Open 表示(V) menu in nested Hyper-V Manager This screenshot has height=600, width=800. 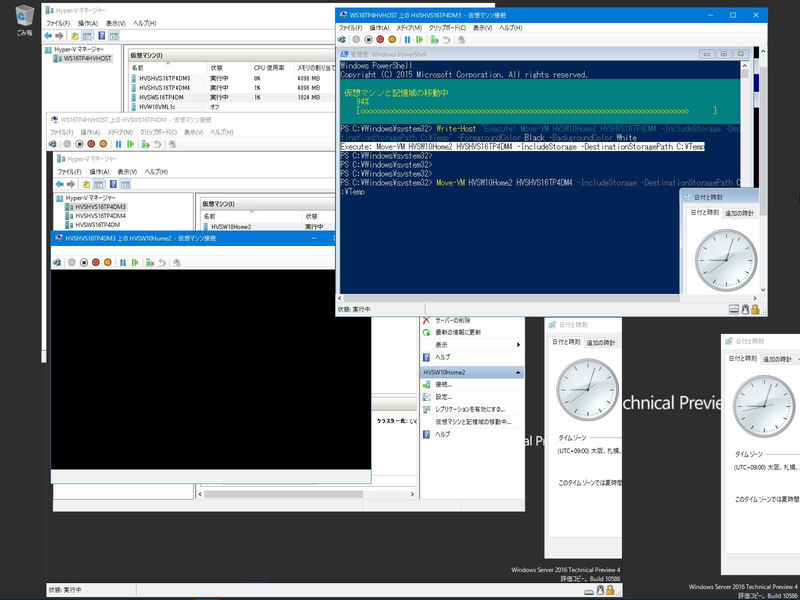tap(127, 172)
